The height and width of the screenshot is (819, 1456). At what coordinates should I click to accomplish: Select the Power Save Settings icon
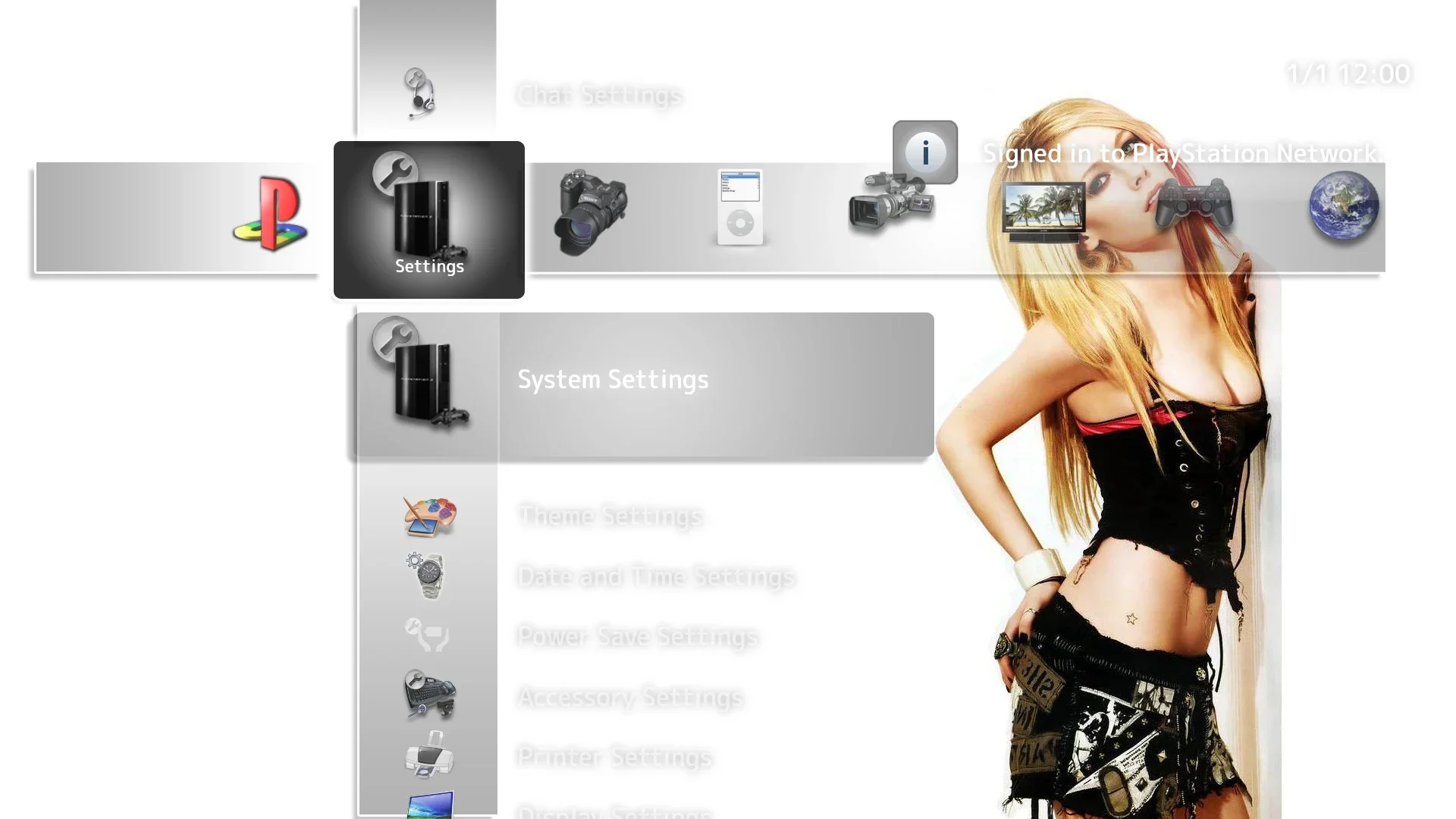pyautogui.click(x=427, y=635)
